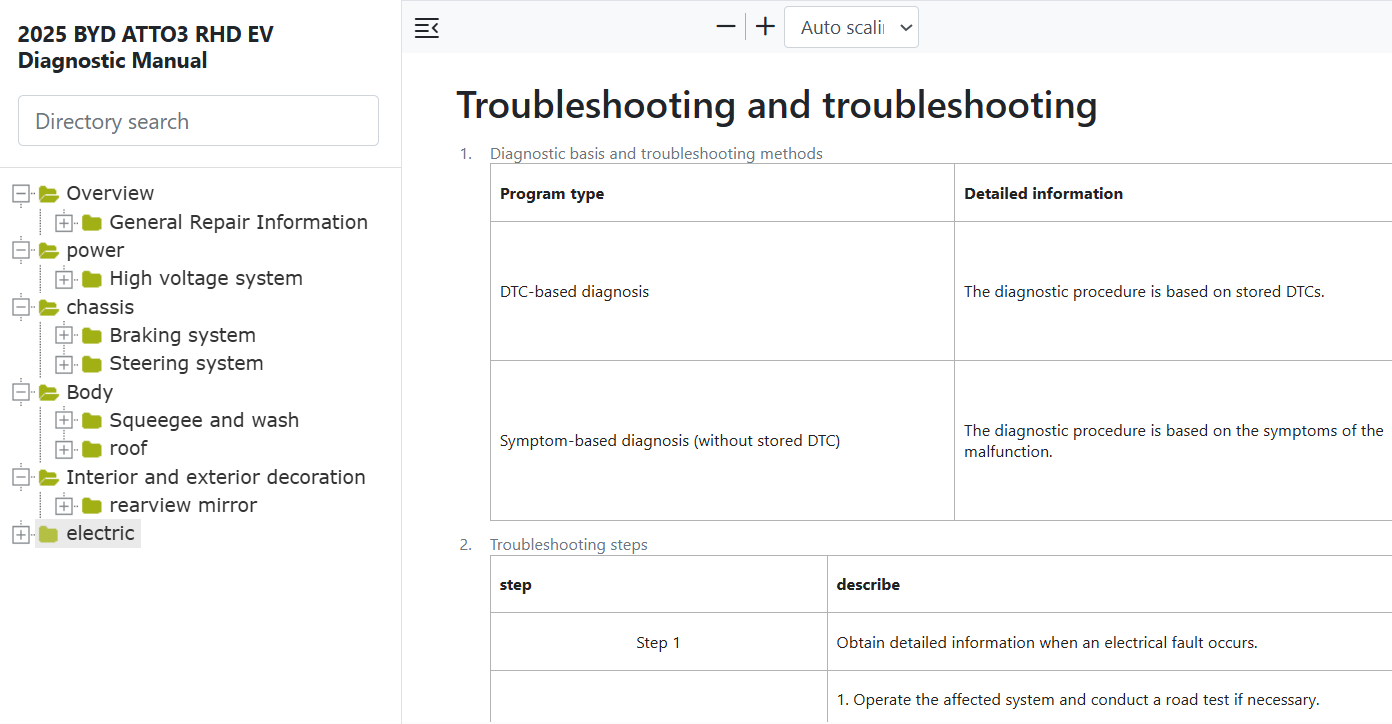Click the Interior and exterior decoration folder icon
This screenshot has width=1392, height=724.
pyautogui.click(x=48, y=477)
